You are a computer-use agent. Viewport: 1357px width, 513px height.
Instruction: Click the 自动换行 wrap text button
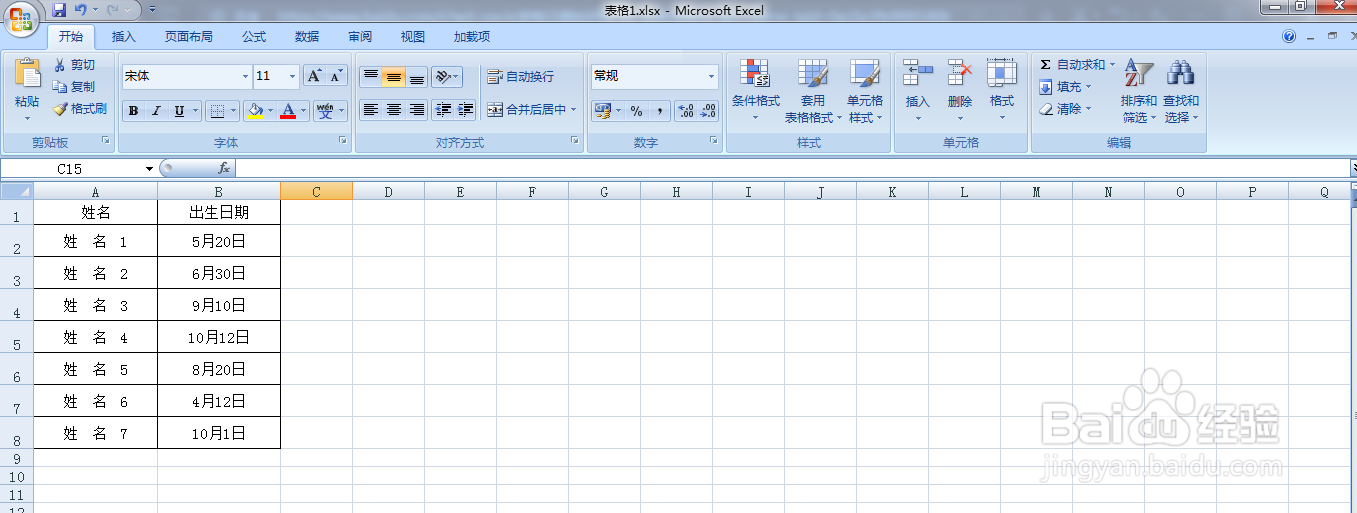click(x=520, y=76)
